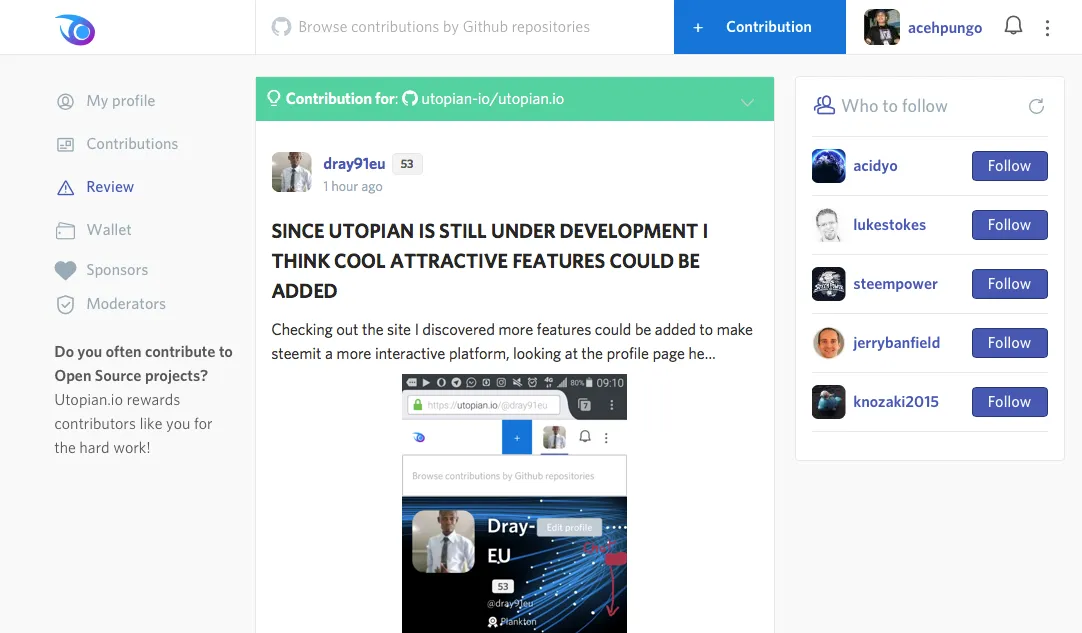This screenshot has height=633, width=1082.
Task: Open the three-dot more menu in header
Action: pyautogui.click(x=1047, y=28)
